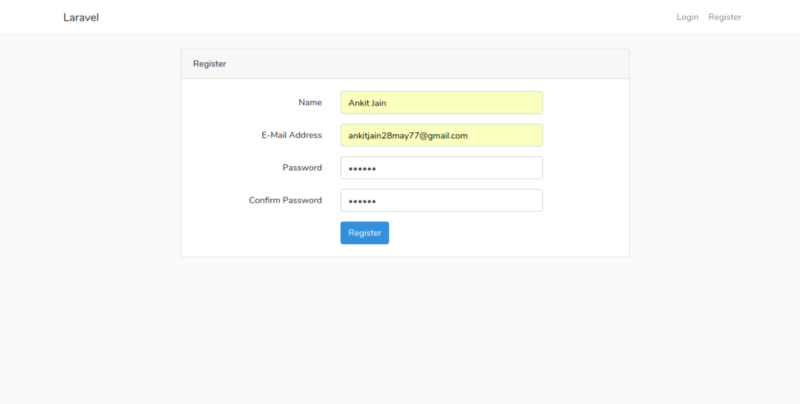Click the Confirm Password label

pos(285,200)
